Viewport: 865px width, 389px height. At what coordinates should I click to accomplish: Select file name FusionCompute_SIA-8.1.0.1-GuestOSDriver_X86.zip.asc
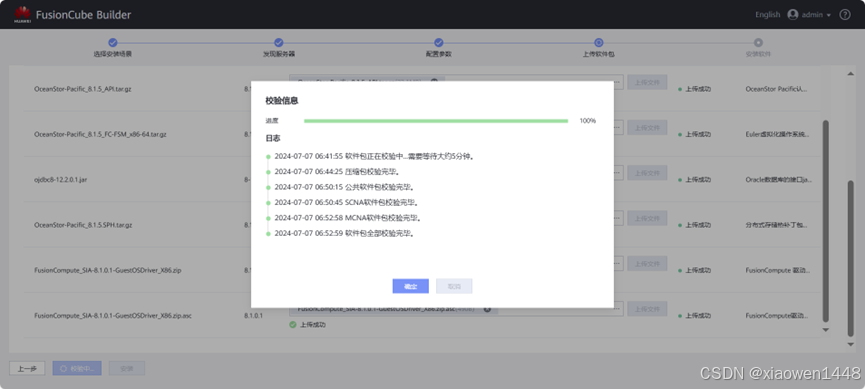[113, 316]
